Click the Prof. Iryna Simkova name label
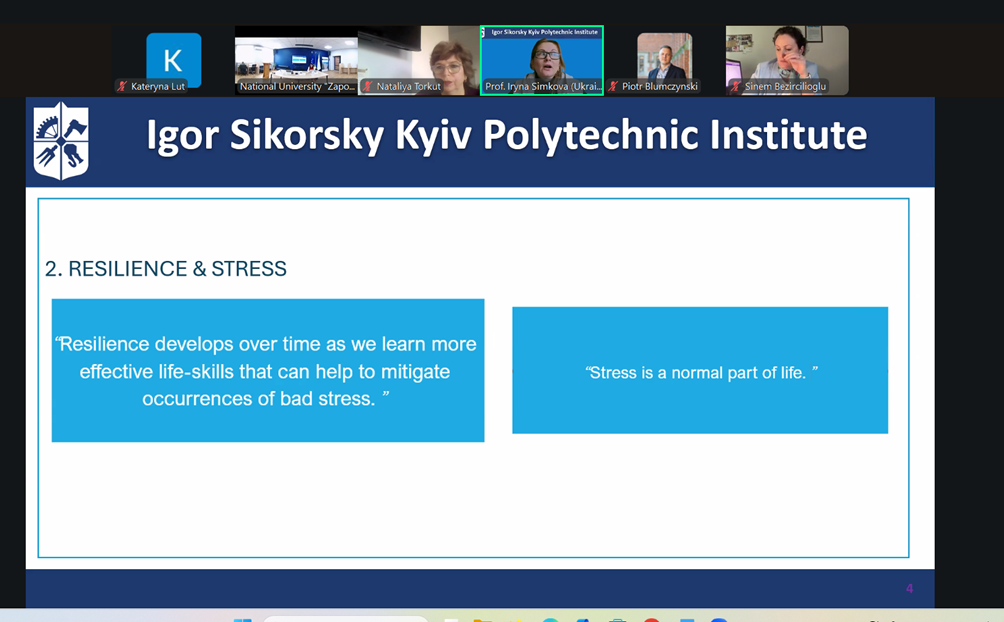Image resolution: width=1004 pixels, height=622 pixels. coord(543,87)
